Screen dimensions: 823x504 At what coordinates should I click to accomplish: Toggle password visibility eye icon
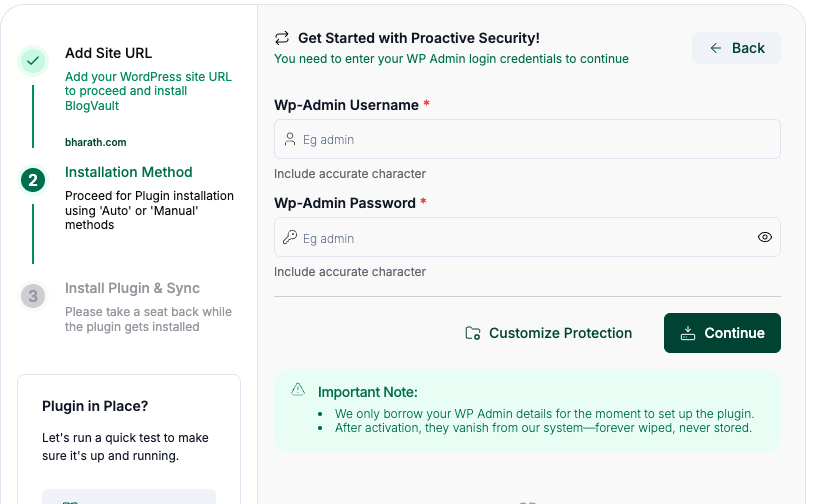coord(764,237)
